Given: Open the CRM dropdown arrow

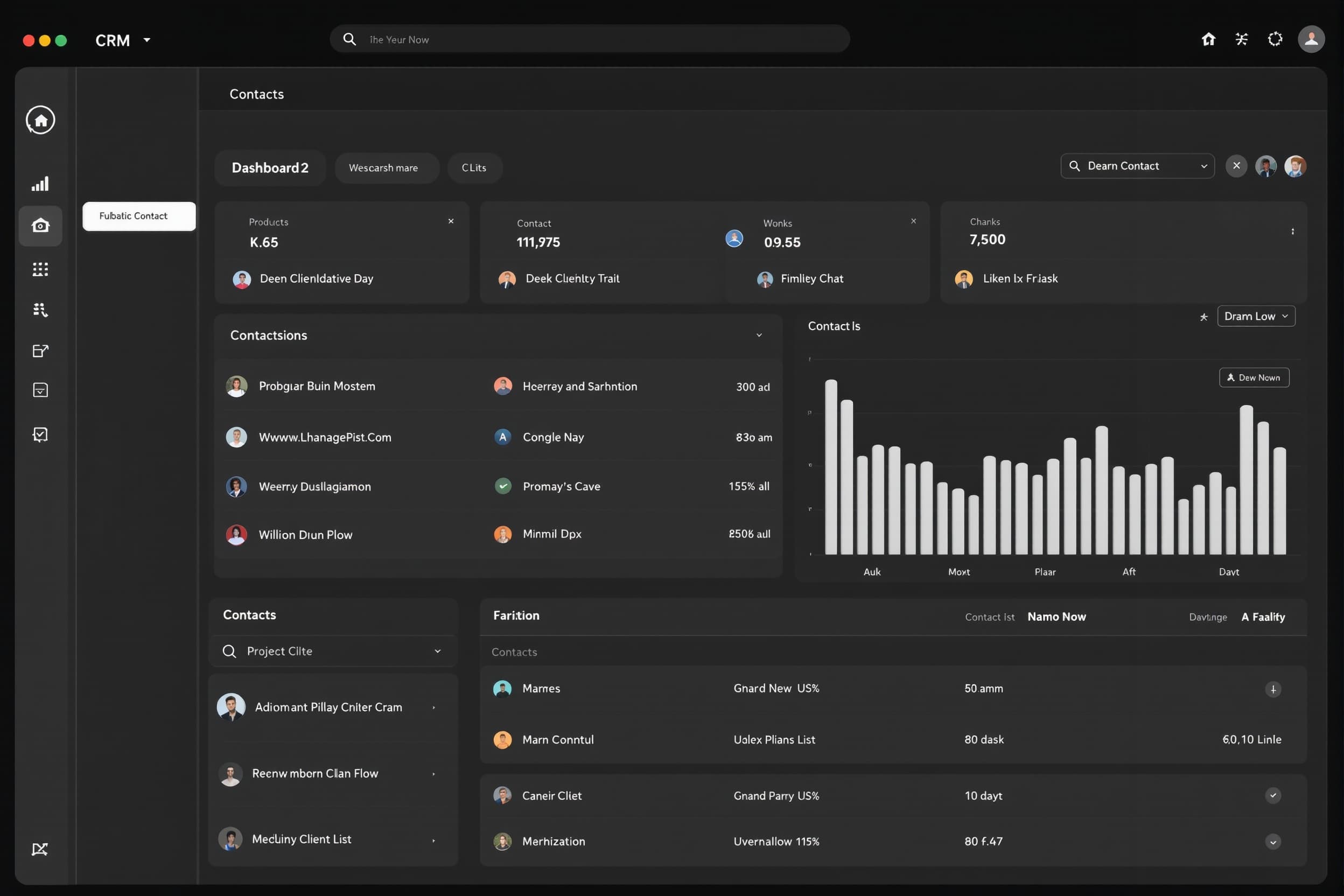Looking at the screenshot, I should pyautogui.click(x=147, y=40).
